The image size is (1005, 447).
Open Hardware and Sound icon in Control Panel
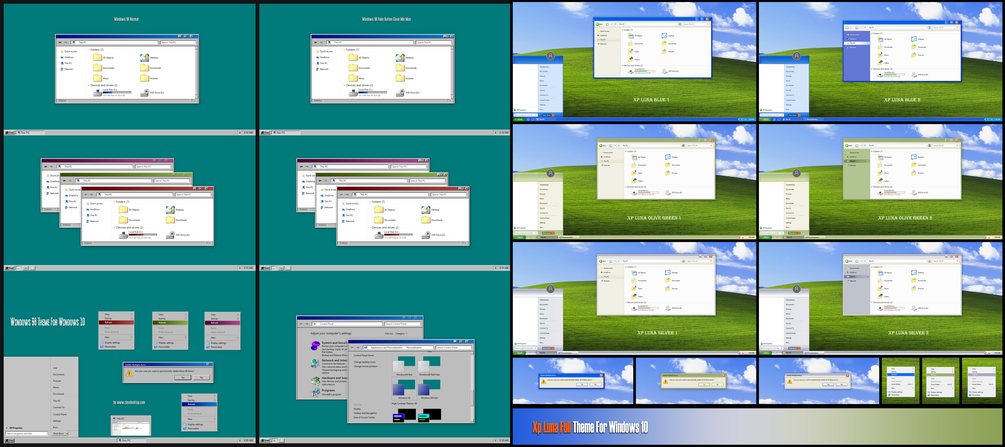(315, 381)
